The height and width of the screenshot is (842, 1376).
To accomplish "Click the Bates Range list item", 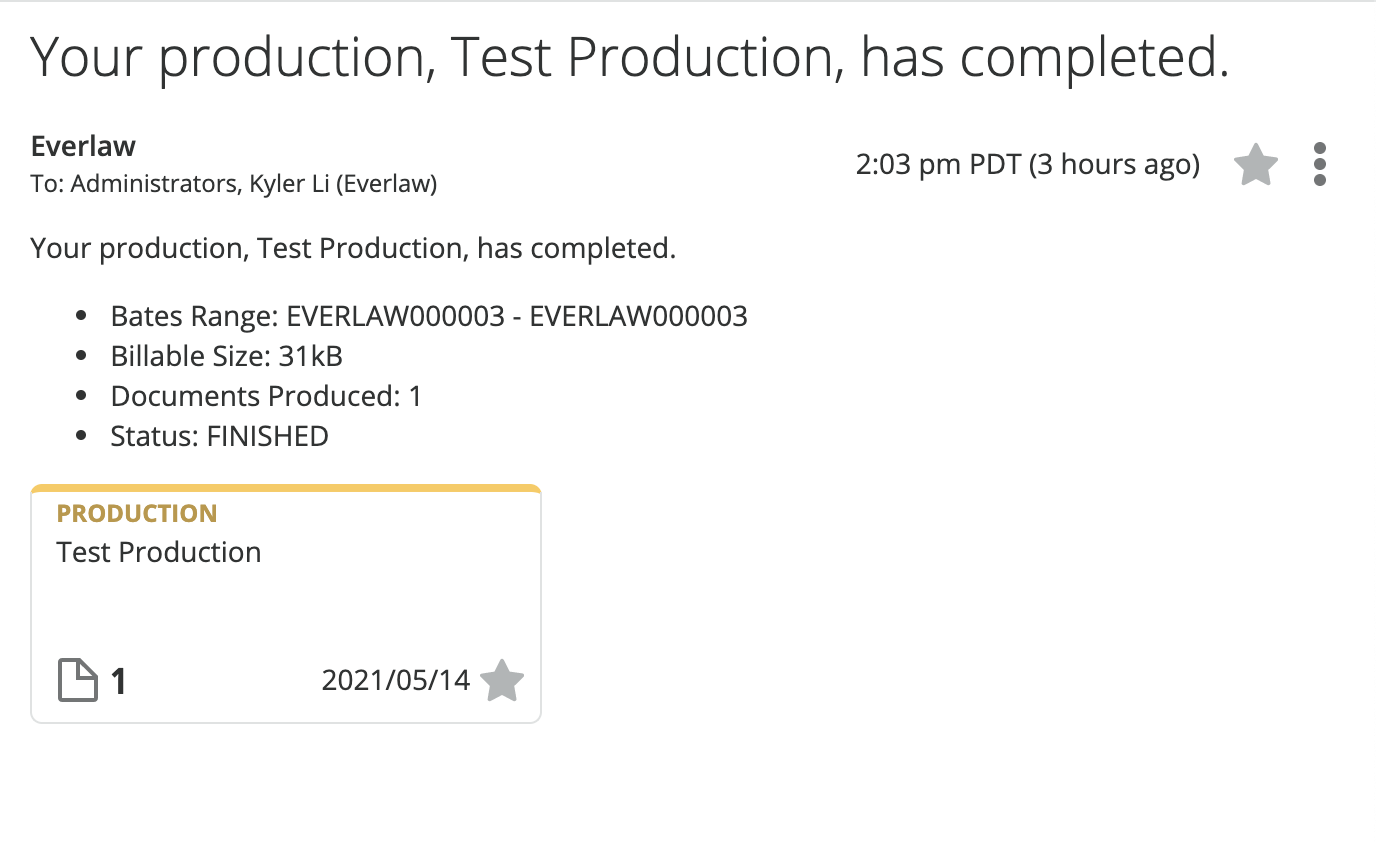I will 429,316.
